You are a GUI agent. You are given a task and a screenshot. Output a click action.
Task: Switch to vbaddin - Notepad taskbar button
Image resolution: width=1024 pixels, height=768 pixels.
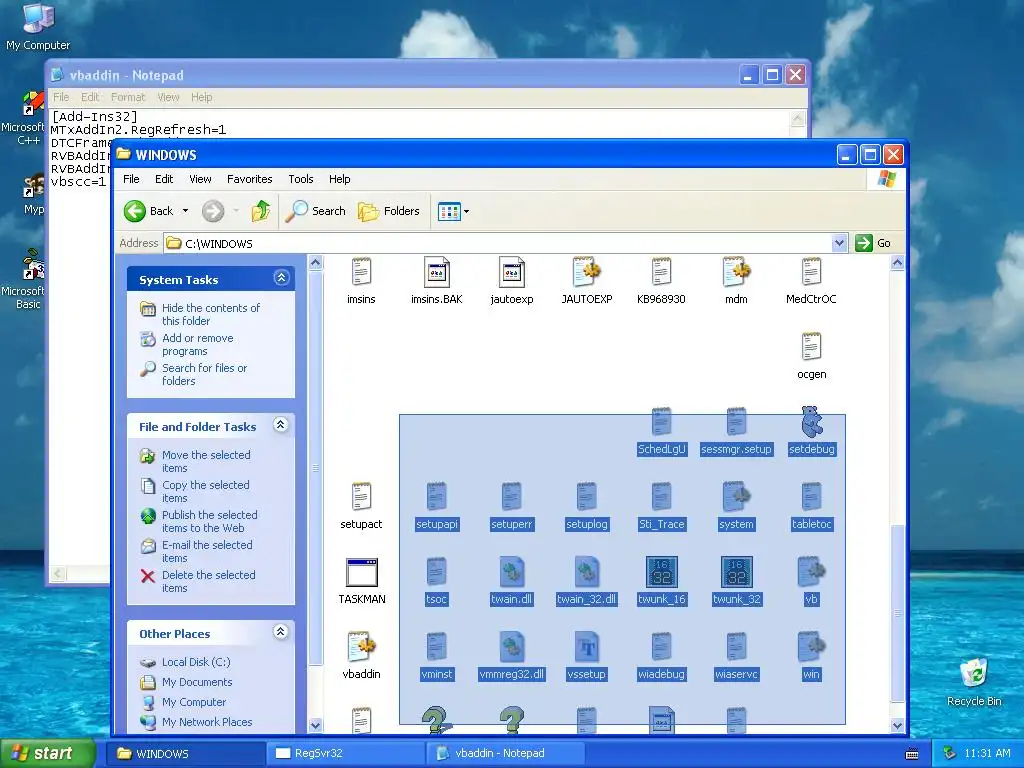[x=505, y=753]
